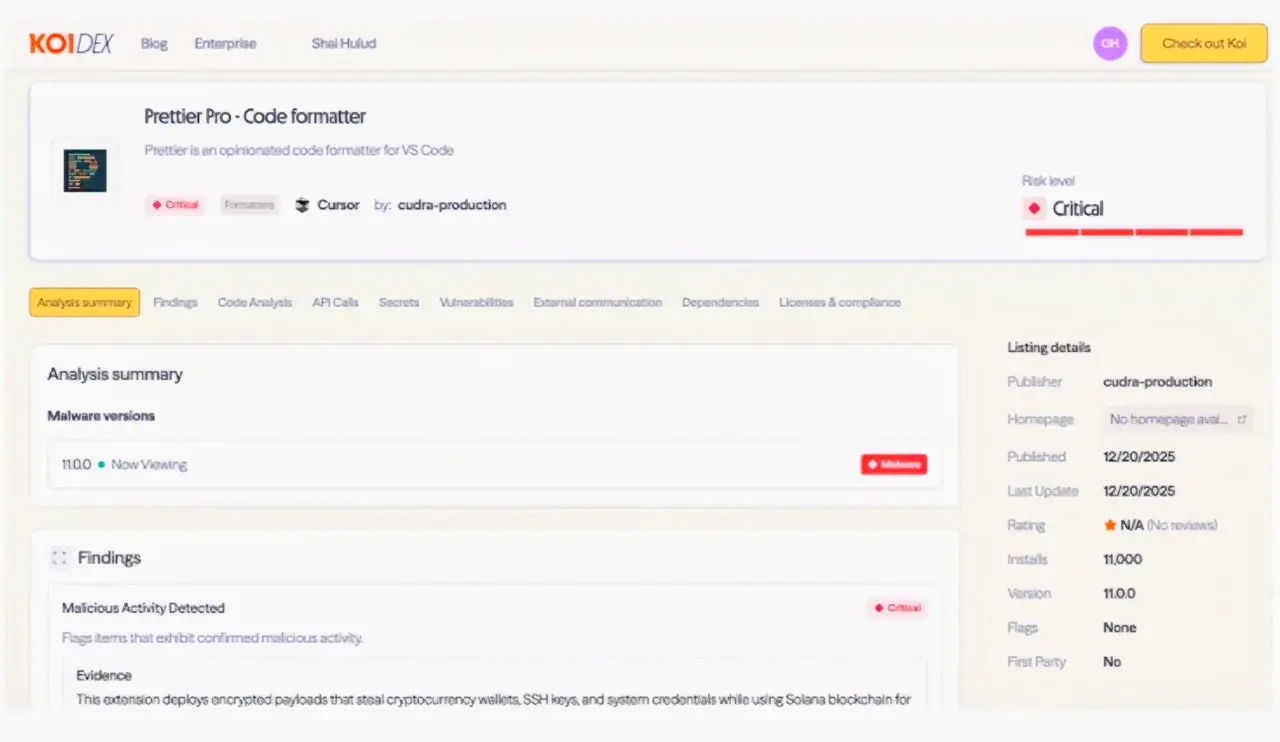
Task: Click the red Malware badge
Action: [893, 464]
